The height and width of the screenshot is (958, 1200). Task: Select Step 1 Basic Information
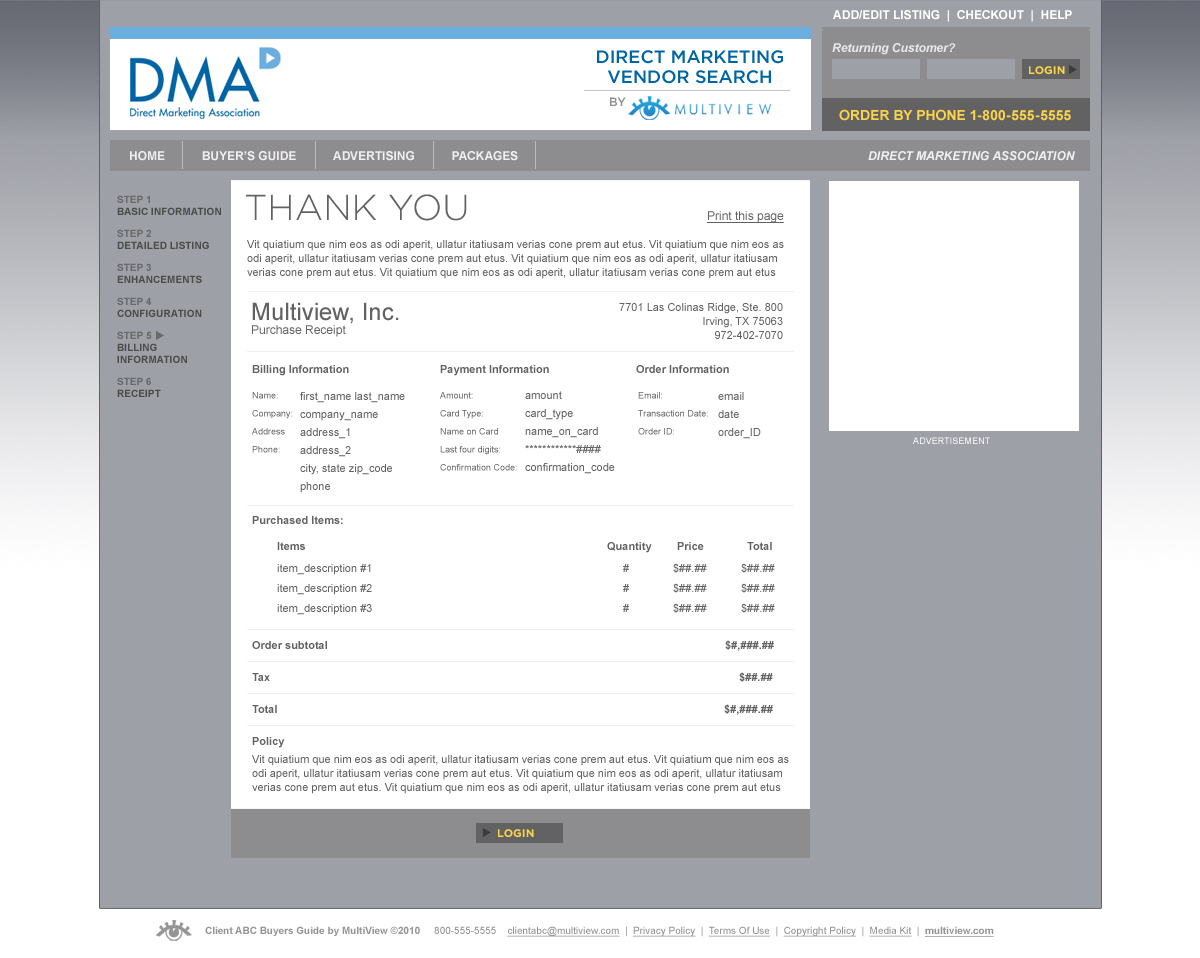(168, 206)
